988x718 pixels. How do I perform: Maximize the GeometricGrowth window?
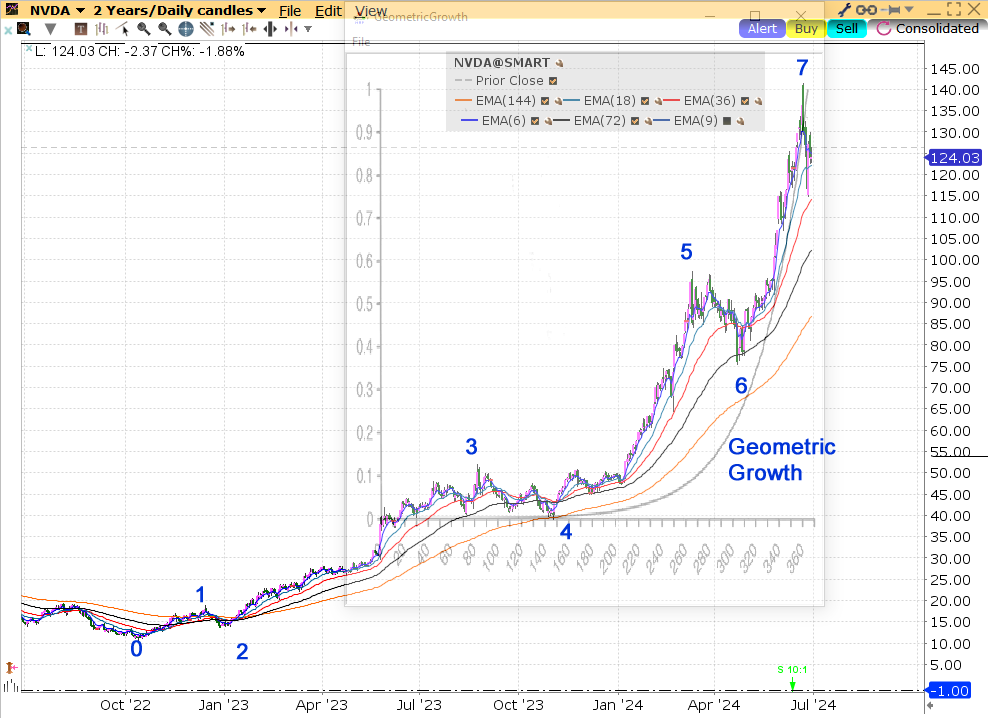click(x=755, y=15)
